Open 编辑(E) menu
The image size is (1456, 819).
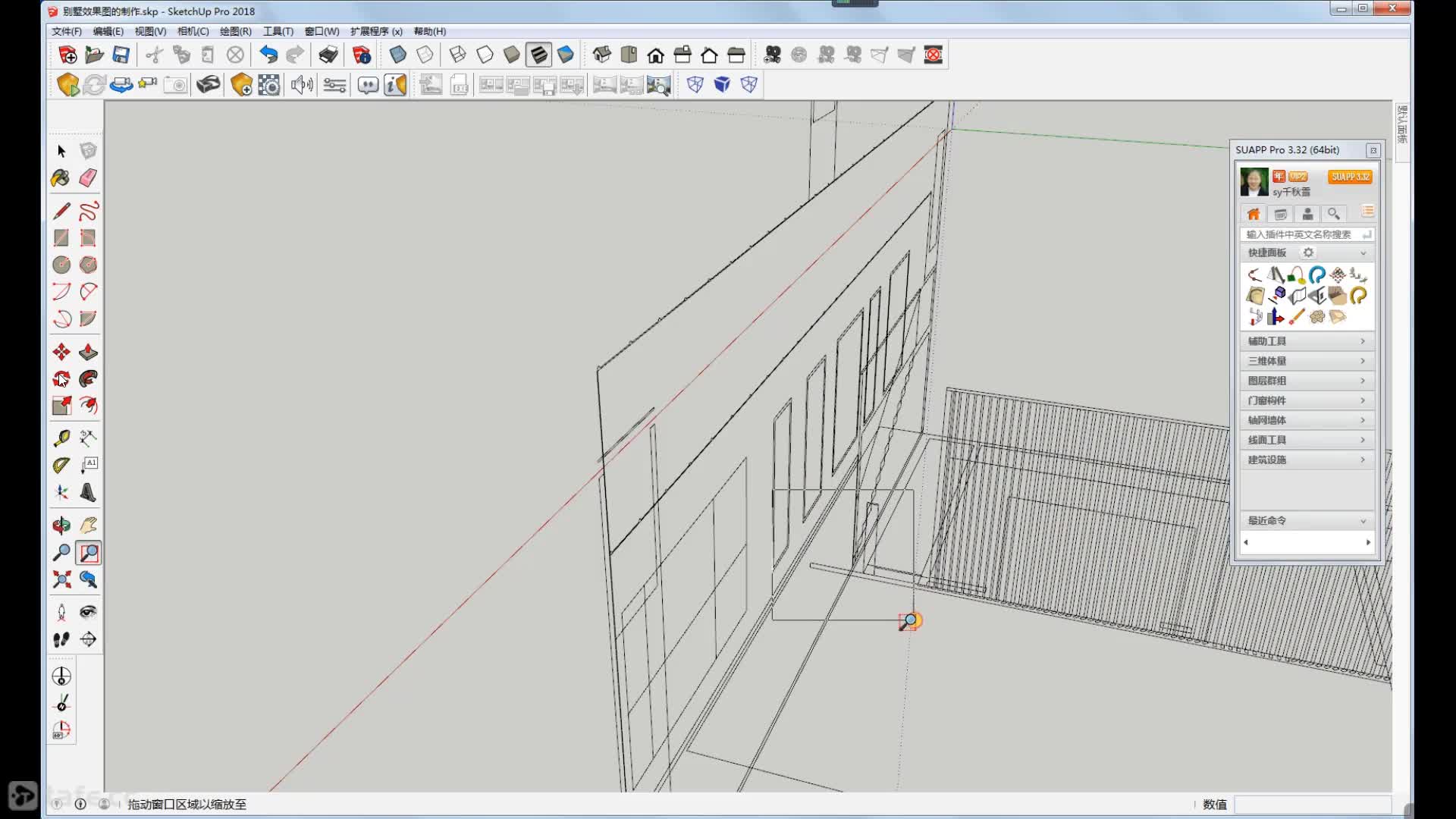(108, 31)
